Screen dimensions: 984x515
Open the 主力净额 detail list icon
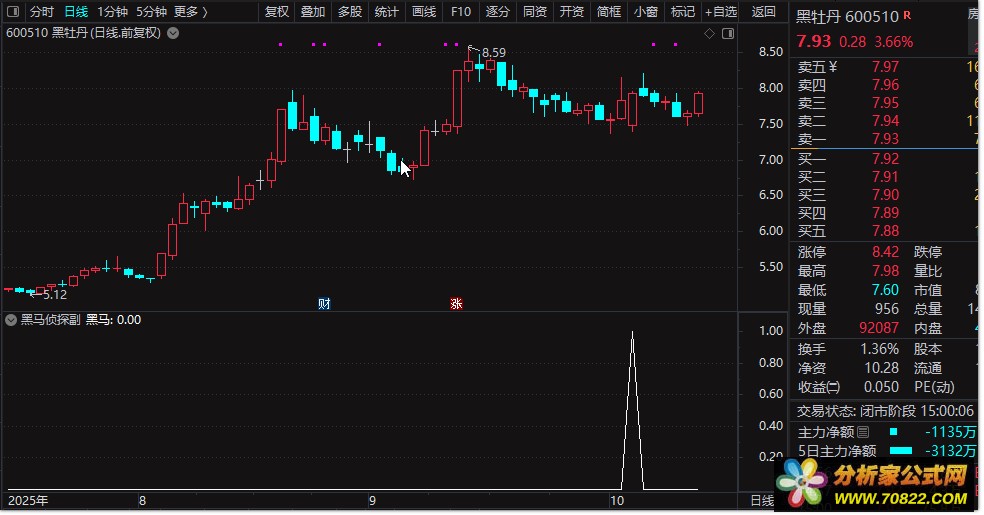(863, 432)
